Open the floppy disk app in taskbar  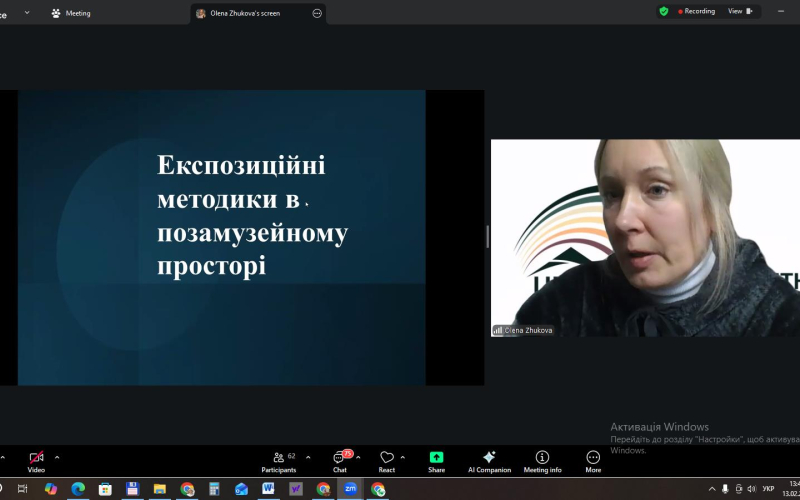pos(132,489)
